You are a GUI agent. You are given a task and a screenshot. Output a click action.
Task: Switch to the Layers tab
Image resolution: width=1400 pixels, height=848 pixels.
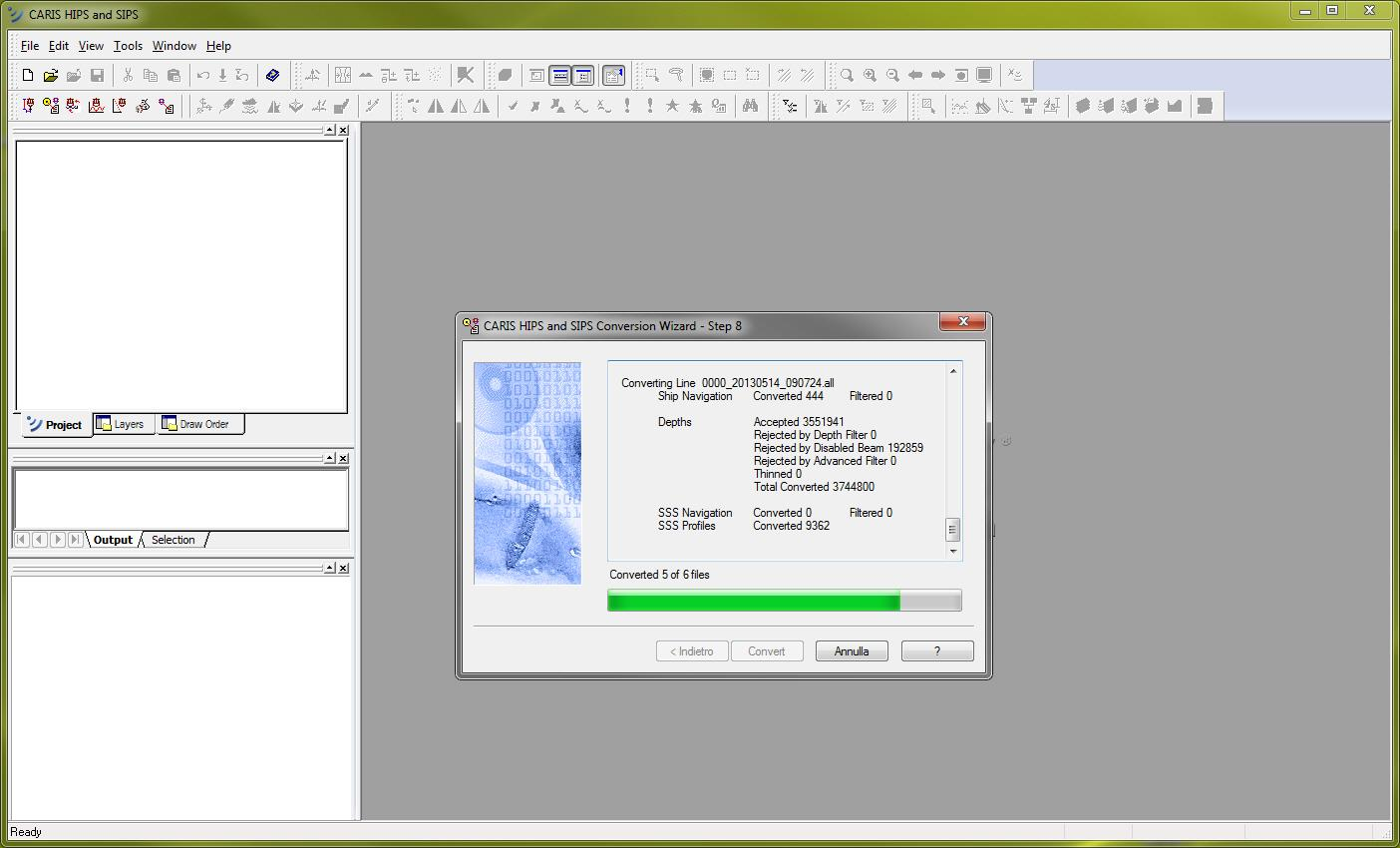(x=122, y=424)
